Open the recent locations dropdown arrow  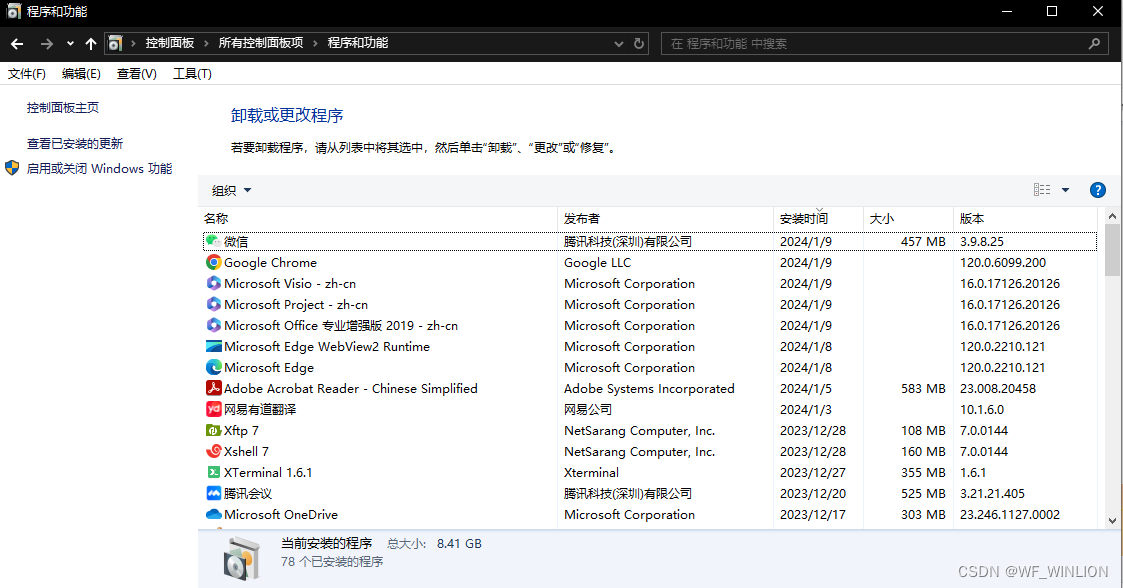tap(70, 44)
